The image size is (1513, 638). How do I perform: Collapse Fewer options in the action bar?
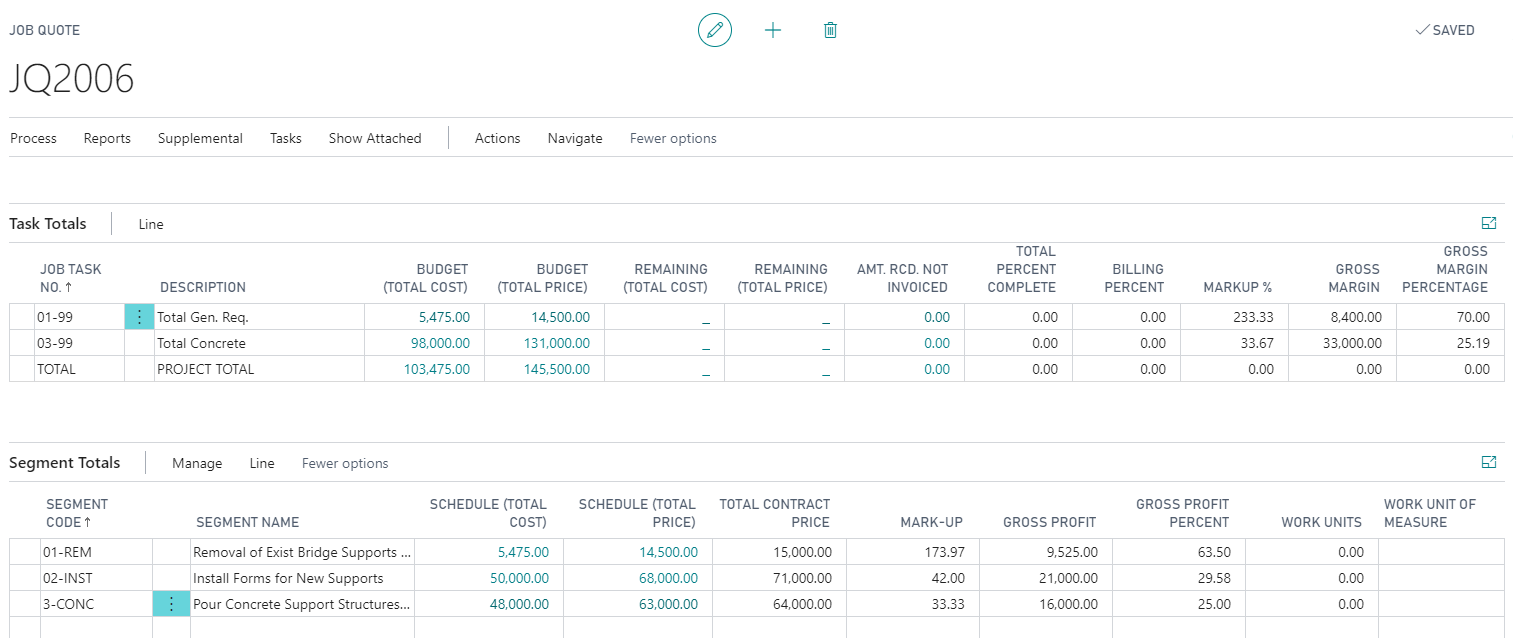(x=672, y=138)
